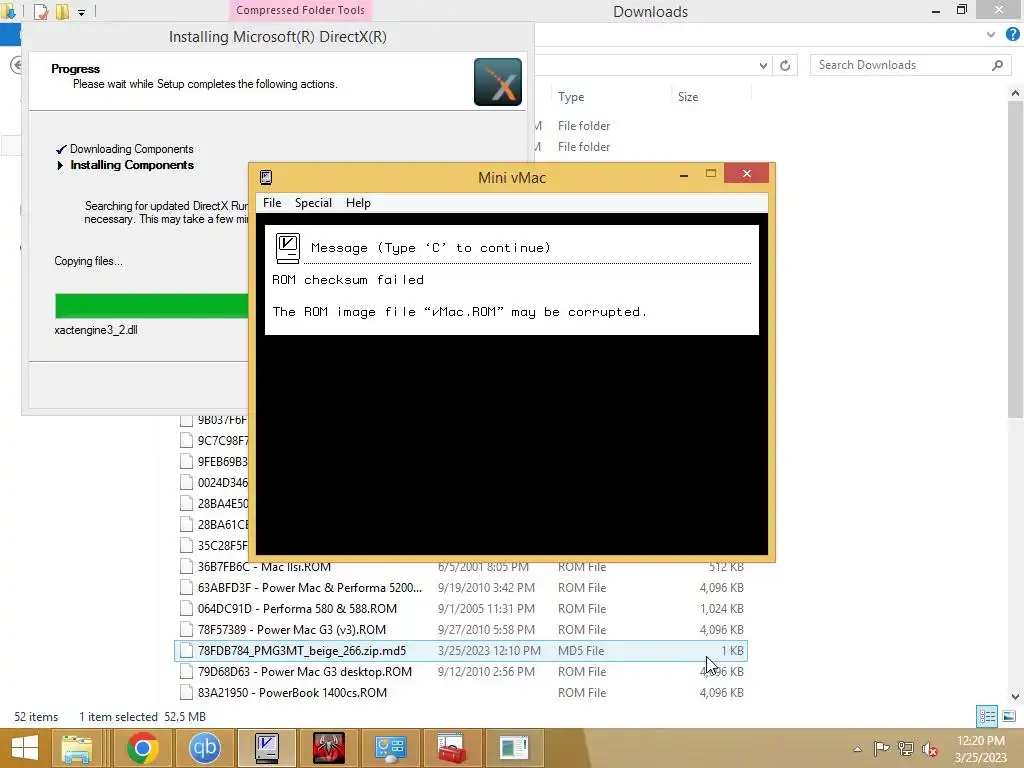Sort files by the Type column
Image resolution: width=1024 pixels, height=768 pixels.
pos(571,97)
